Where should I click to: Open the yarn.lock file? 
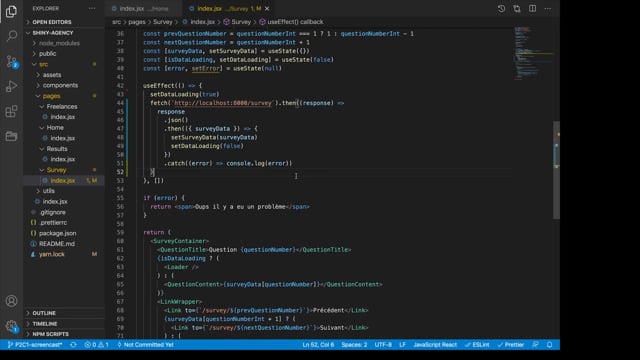[x=51, y=254]
